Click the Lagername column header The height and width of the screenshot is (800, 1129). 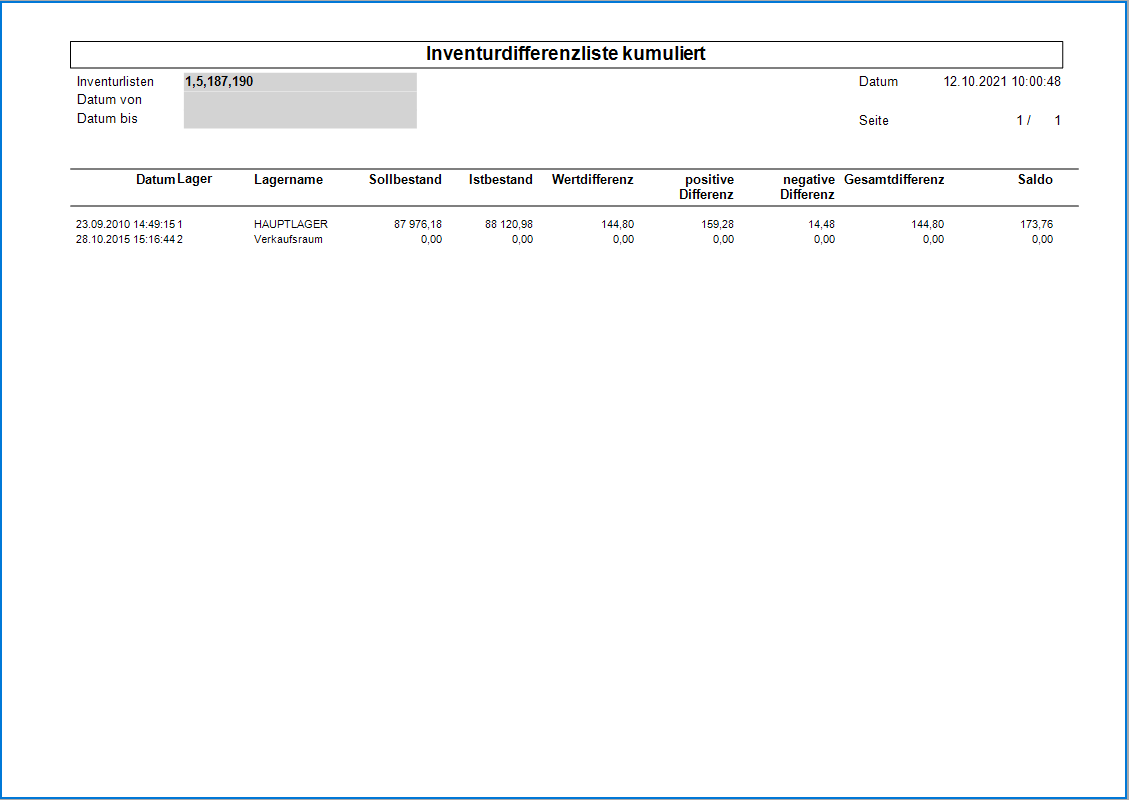[x=288, y=180]
